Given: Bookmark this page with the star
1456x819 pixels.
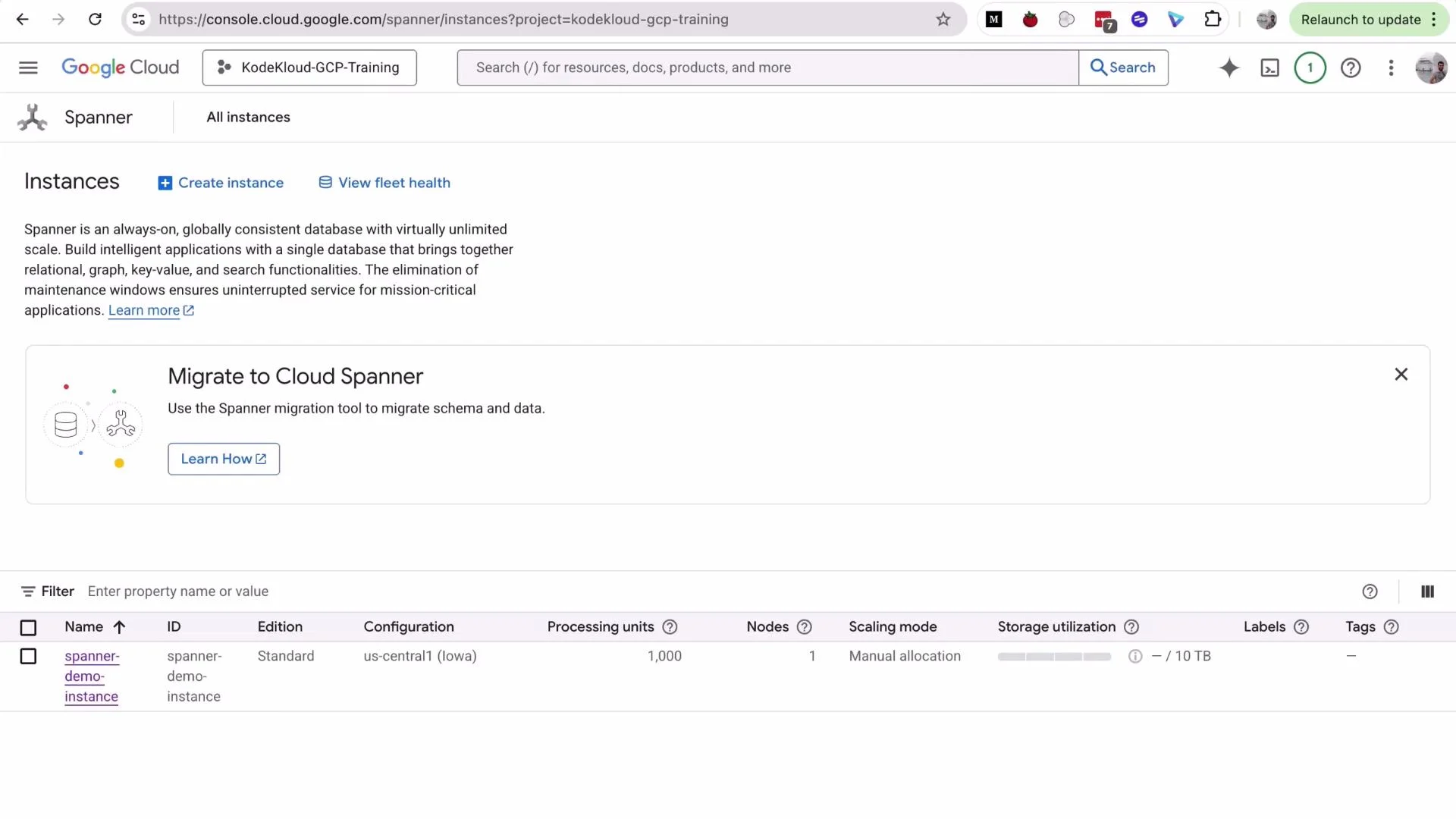Looking at the screenshot, I should point(943,20).
